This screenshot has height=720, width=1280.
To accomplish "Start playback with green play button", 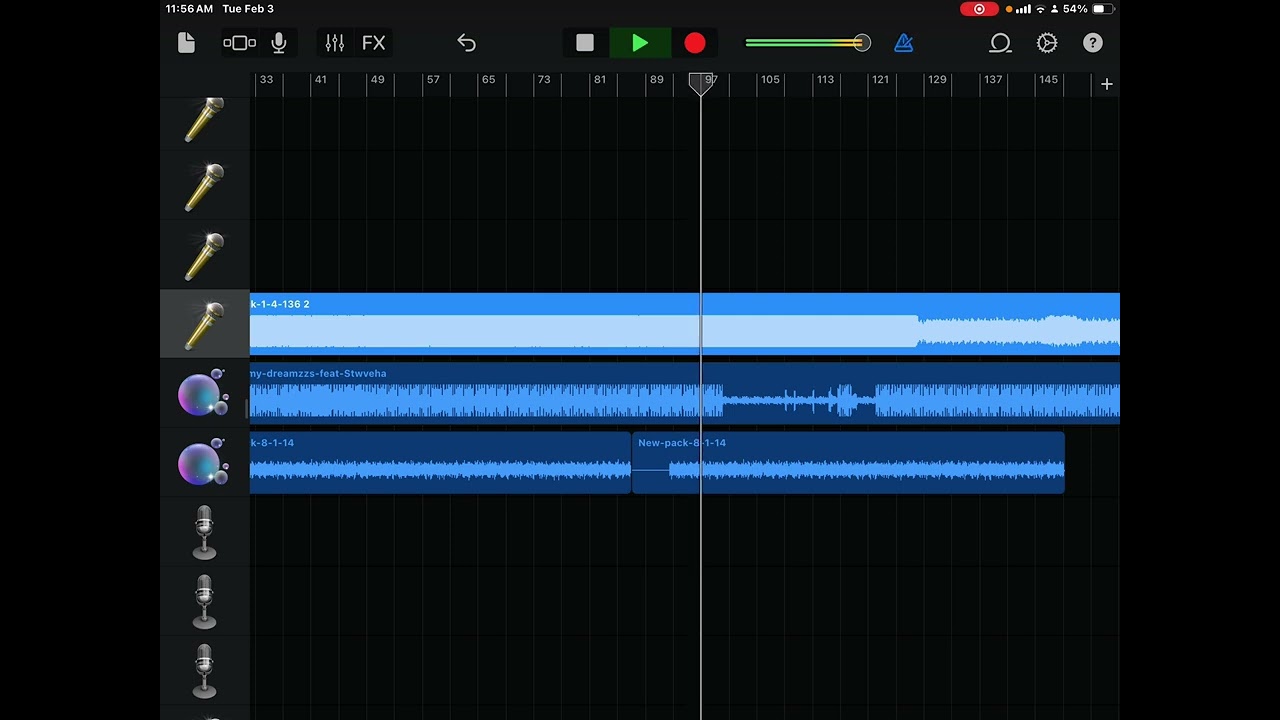I will pos(640,43).
